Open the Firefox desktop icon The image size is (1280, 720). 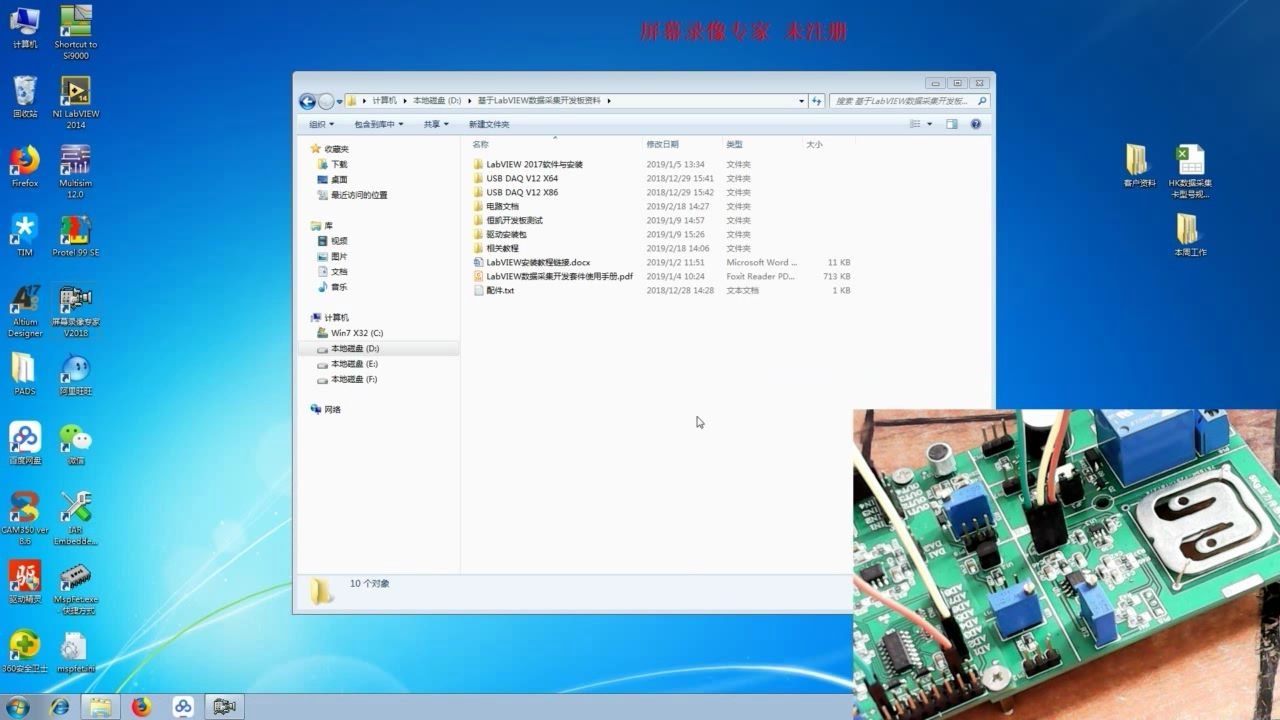point(25,166)
